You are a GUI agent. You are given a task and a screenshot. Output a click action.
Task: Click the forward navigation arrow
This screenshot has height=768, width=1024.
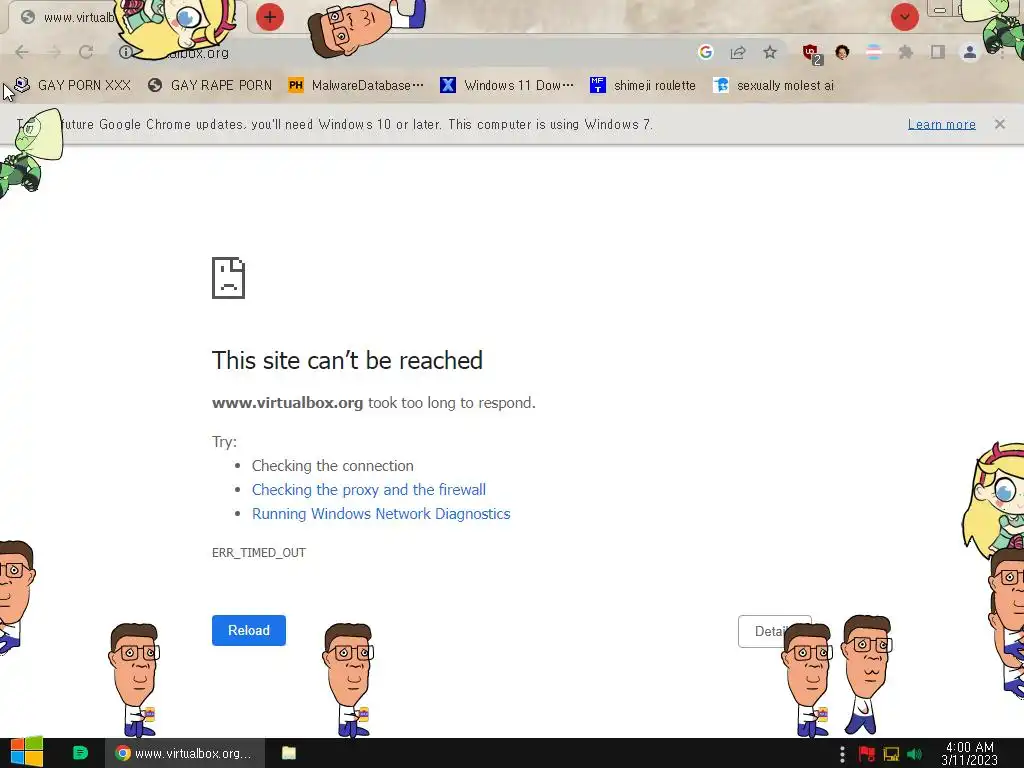point(54,52)
